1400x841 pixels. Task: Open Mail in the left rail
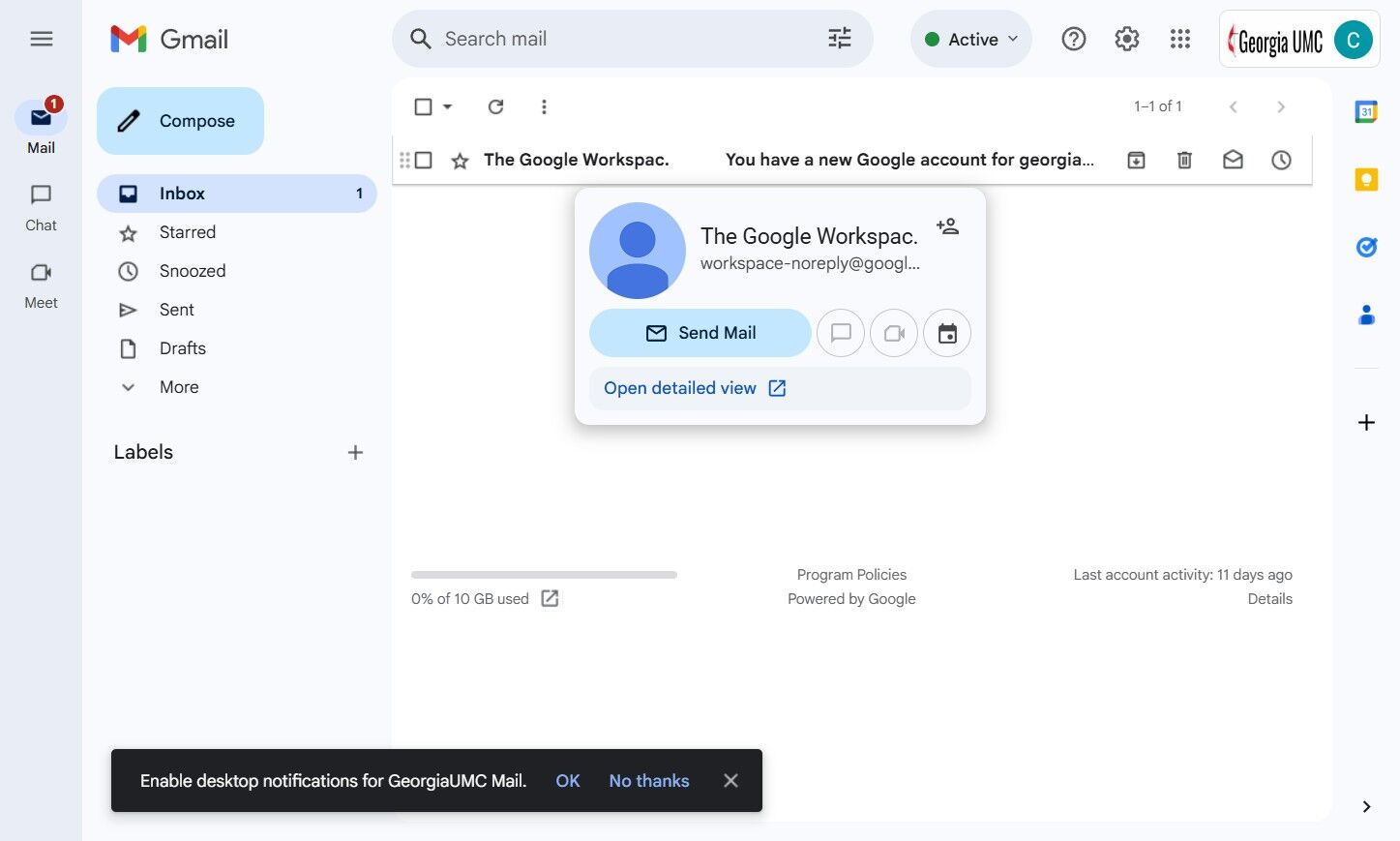41,127
